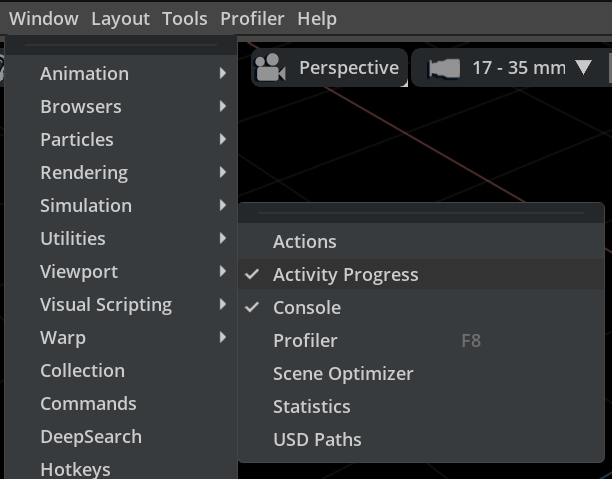Uncheck the Console menu option
The image size is (612, 479).
[x=307, y=308]
